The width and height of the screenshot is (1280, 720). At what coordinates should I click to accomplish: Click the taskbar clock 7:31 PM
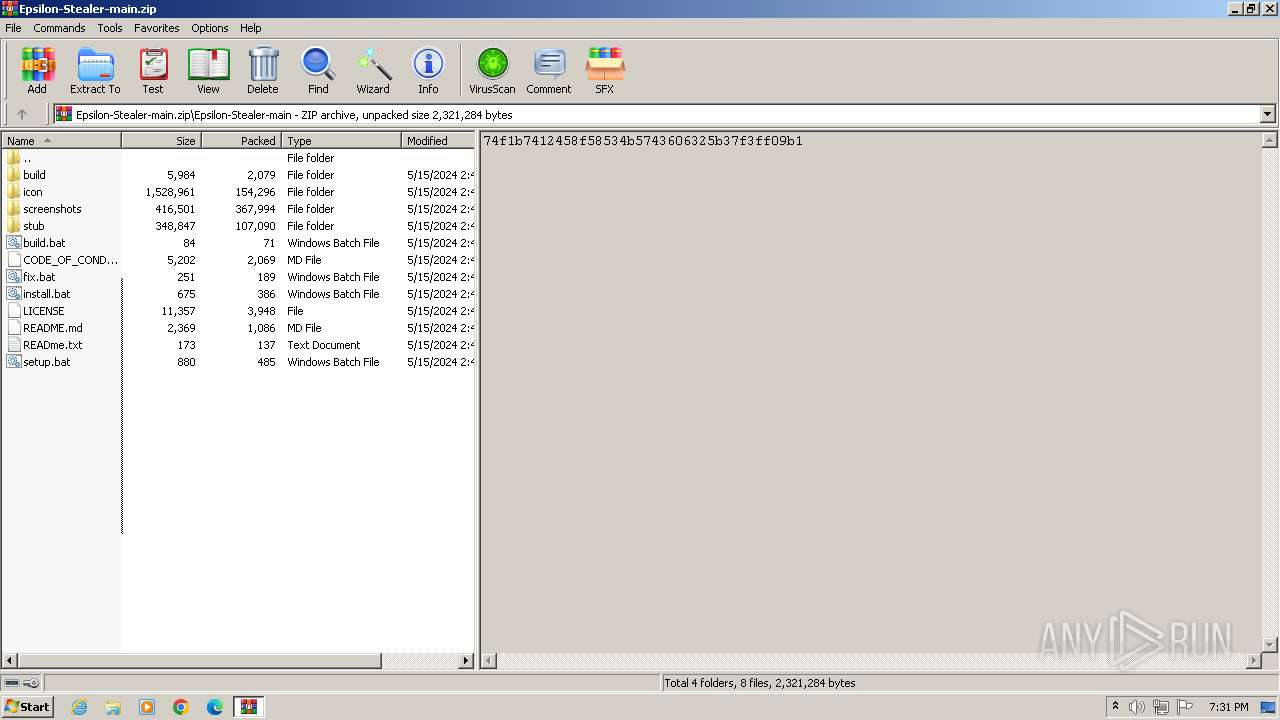point(1228,707)
